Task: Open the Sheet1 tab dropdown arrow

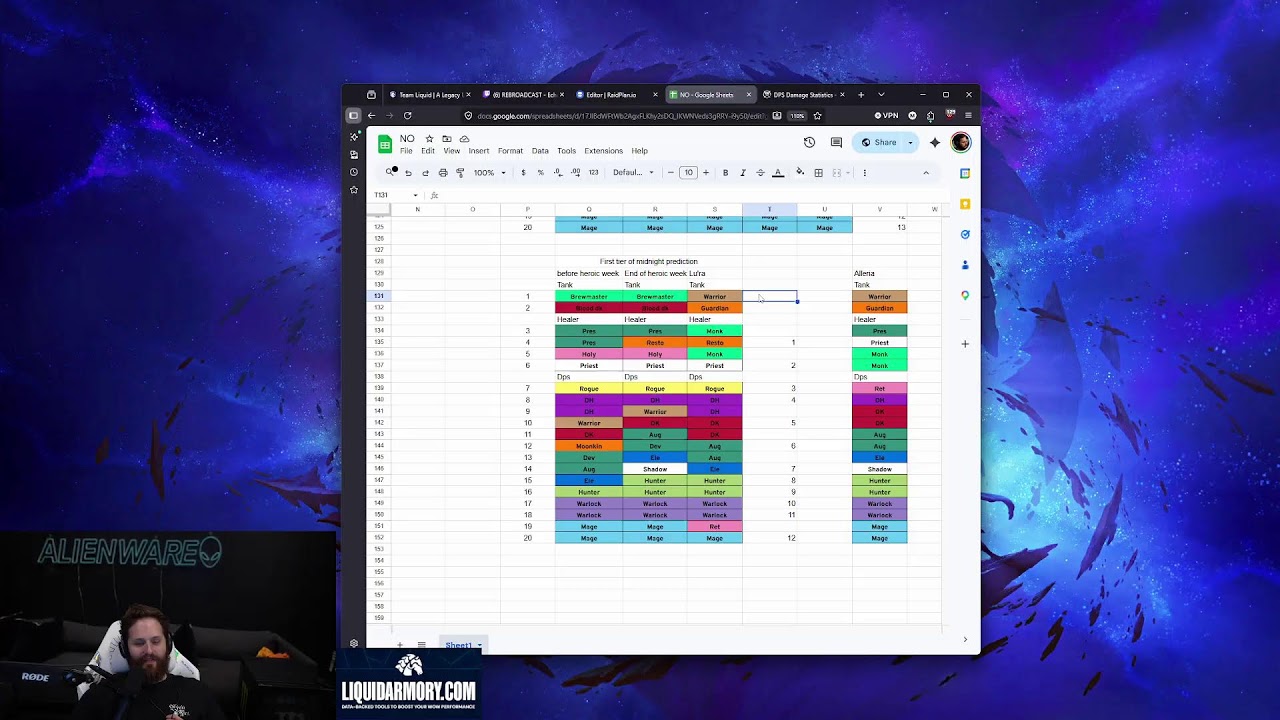Action: click(479, 645)
